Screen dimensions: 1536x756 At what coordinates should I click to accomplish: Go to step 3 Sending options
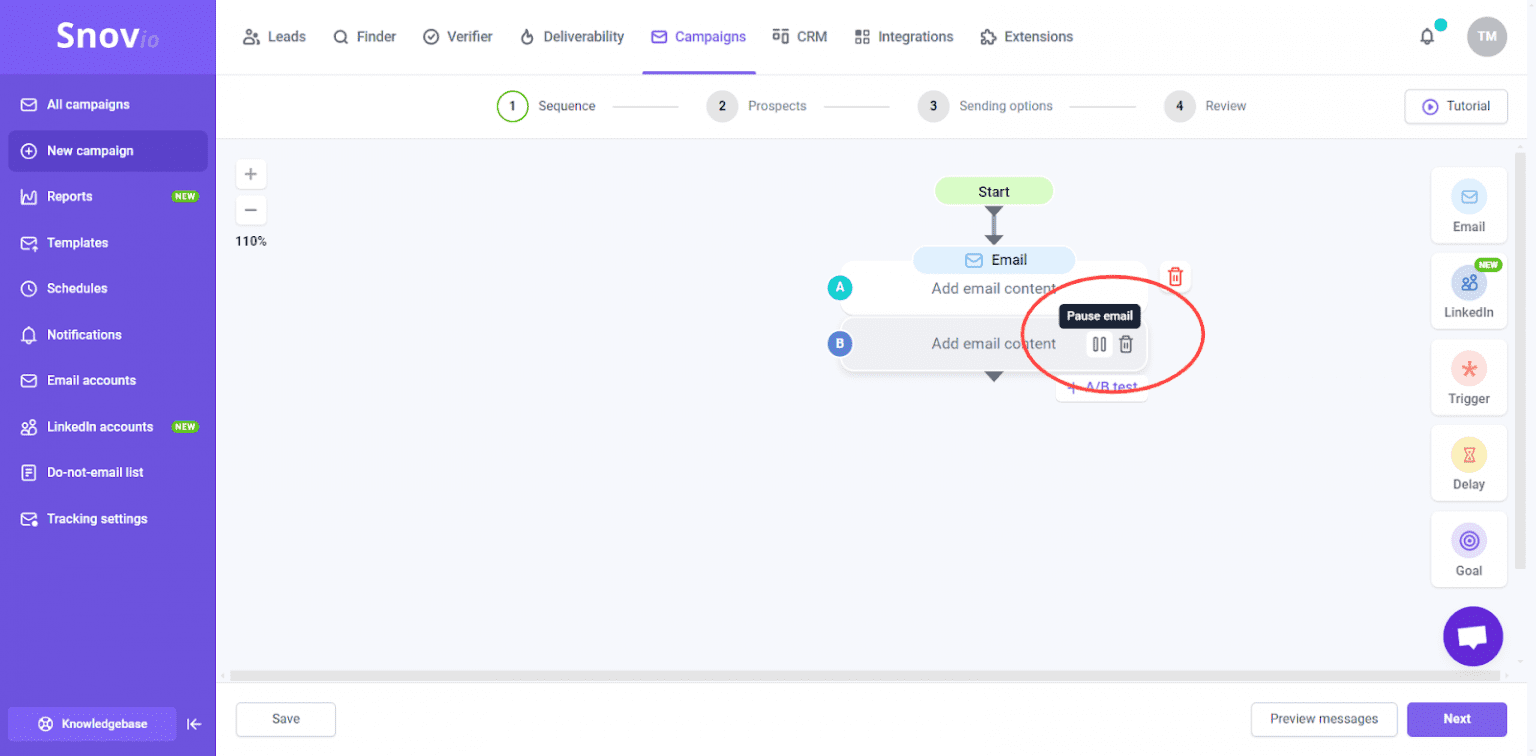pyautogui.click(x=985, y=106)
